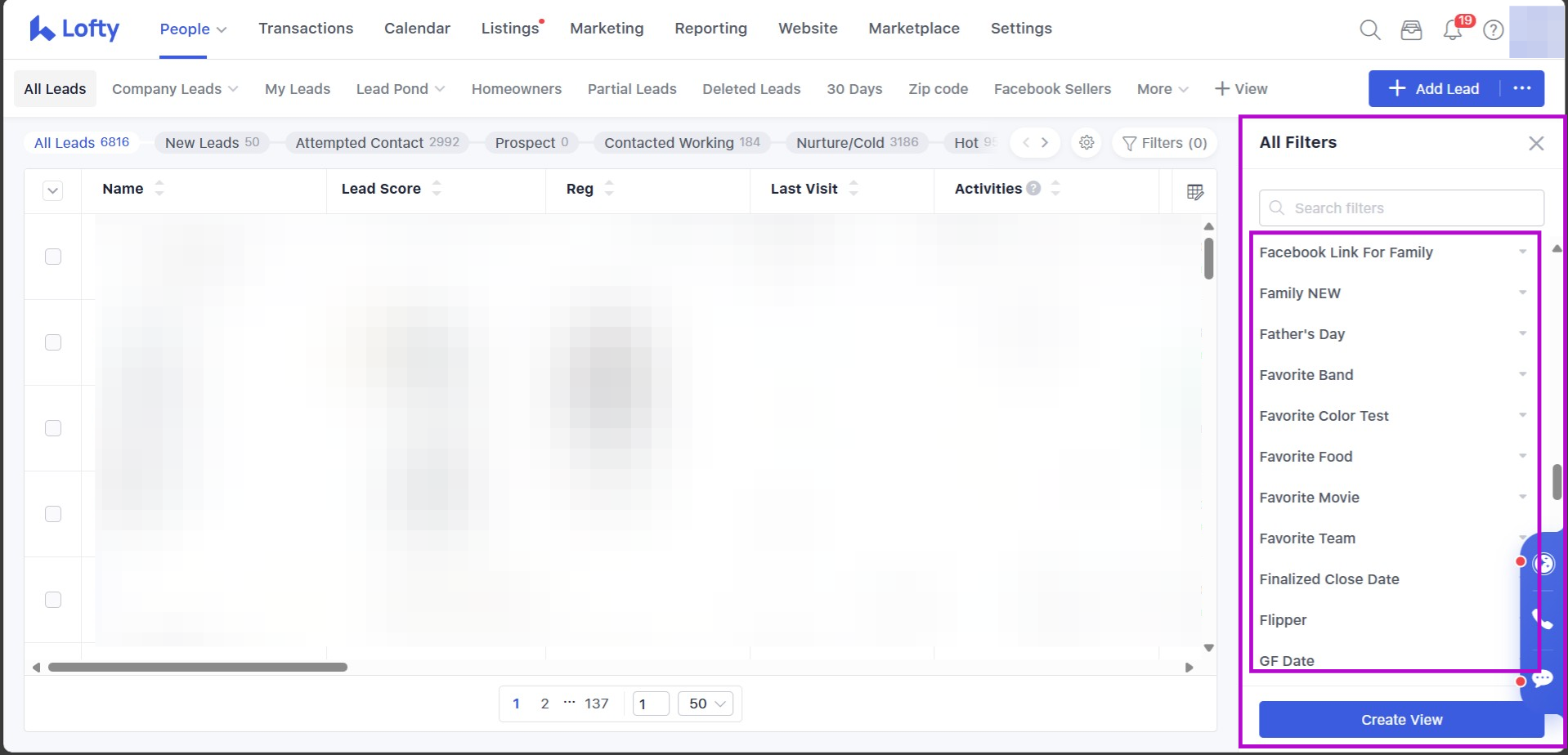Toggle the select-all checkbox in table header

pyautogui.click(x=53, y=191)
